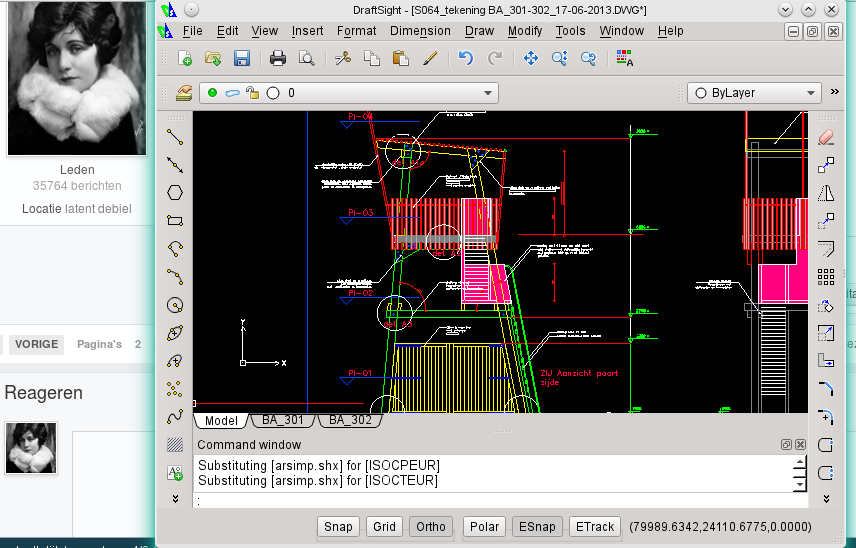856x548 pixels.
Task: Expand the draw toolbar overflow arrows
Action: pyautogui.click(x=175, y=498)
